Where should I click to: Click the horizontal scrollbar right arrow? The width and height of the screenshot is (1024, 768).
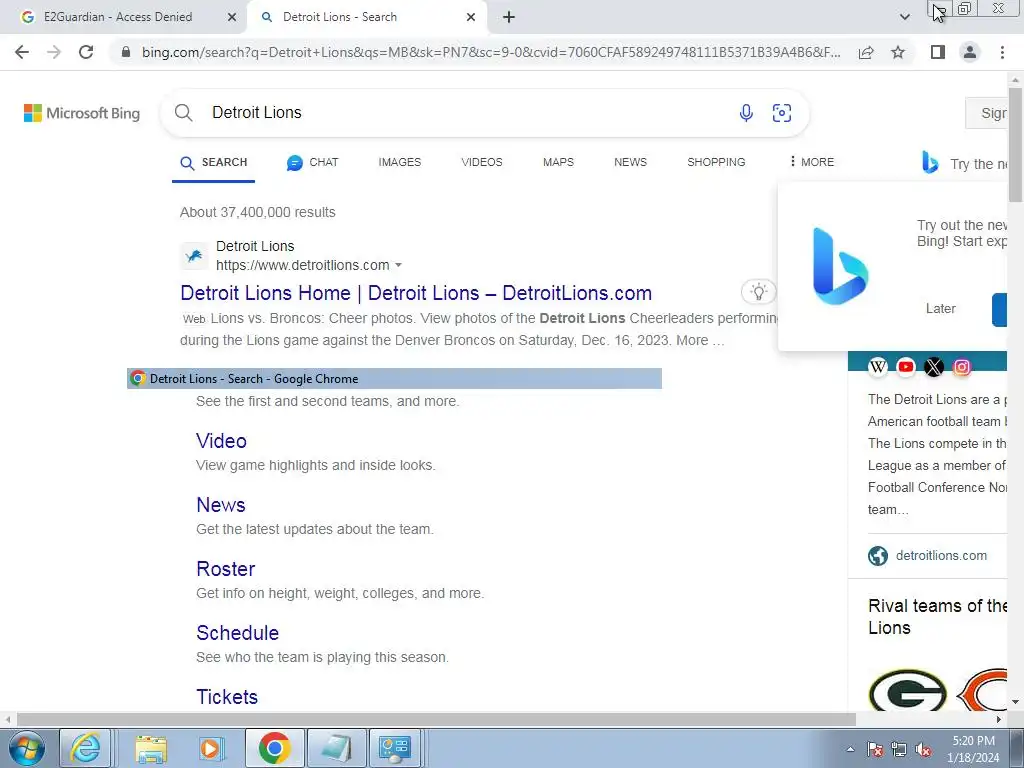pos(999,719)
